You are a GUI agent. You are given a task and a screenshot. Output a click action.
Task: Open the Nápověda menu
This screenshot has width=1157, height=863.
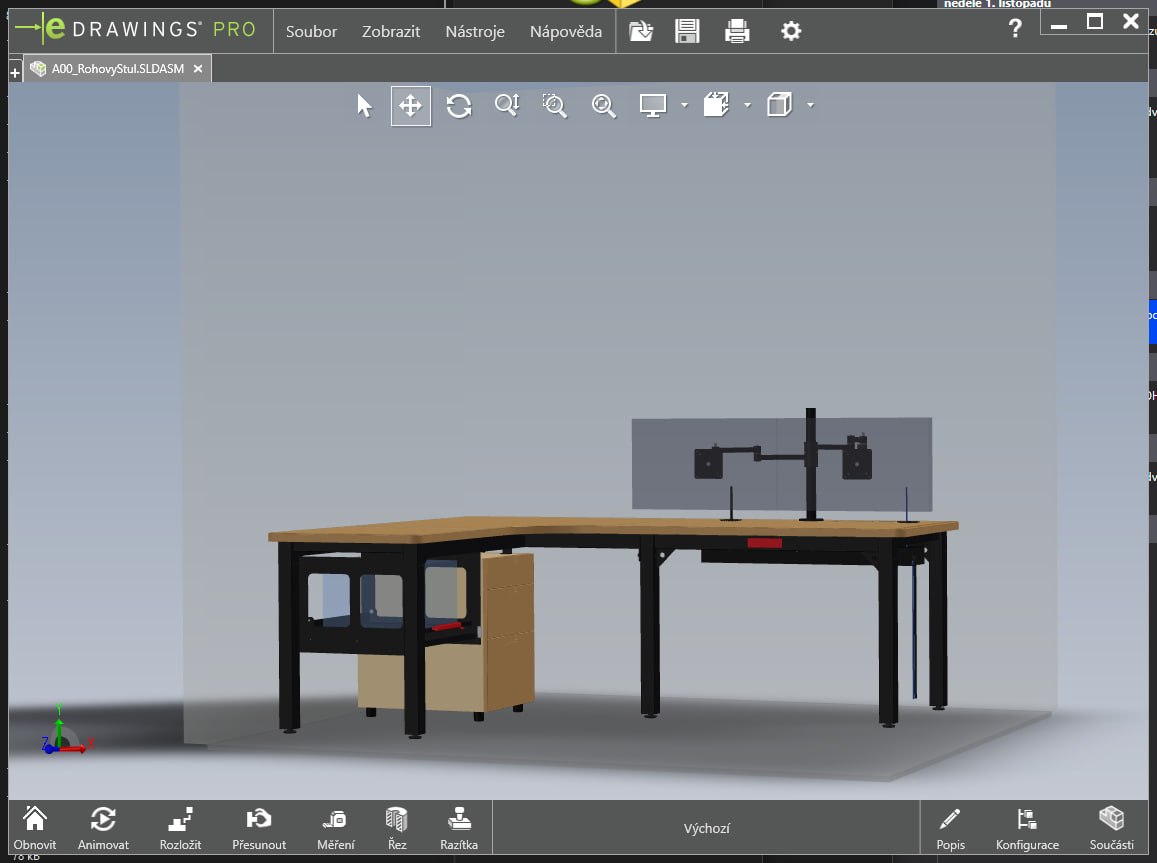pyautogui.click(x=566, y=32)
